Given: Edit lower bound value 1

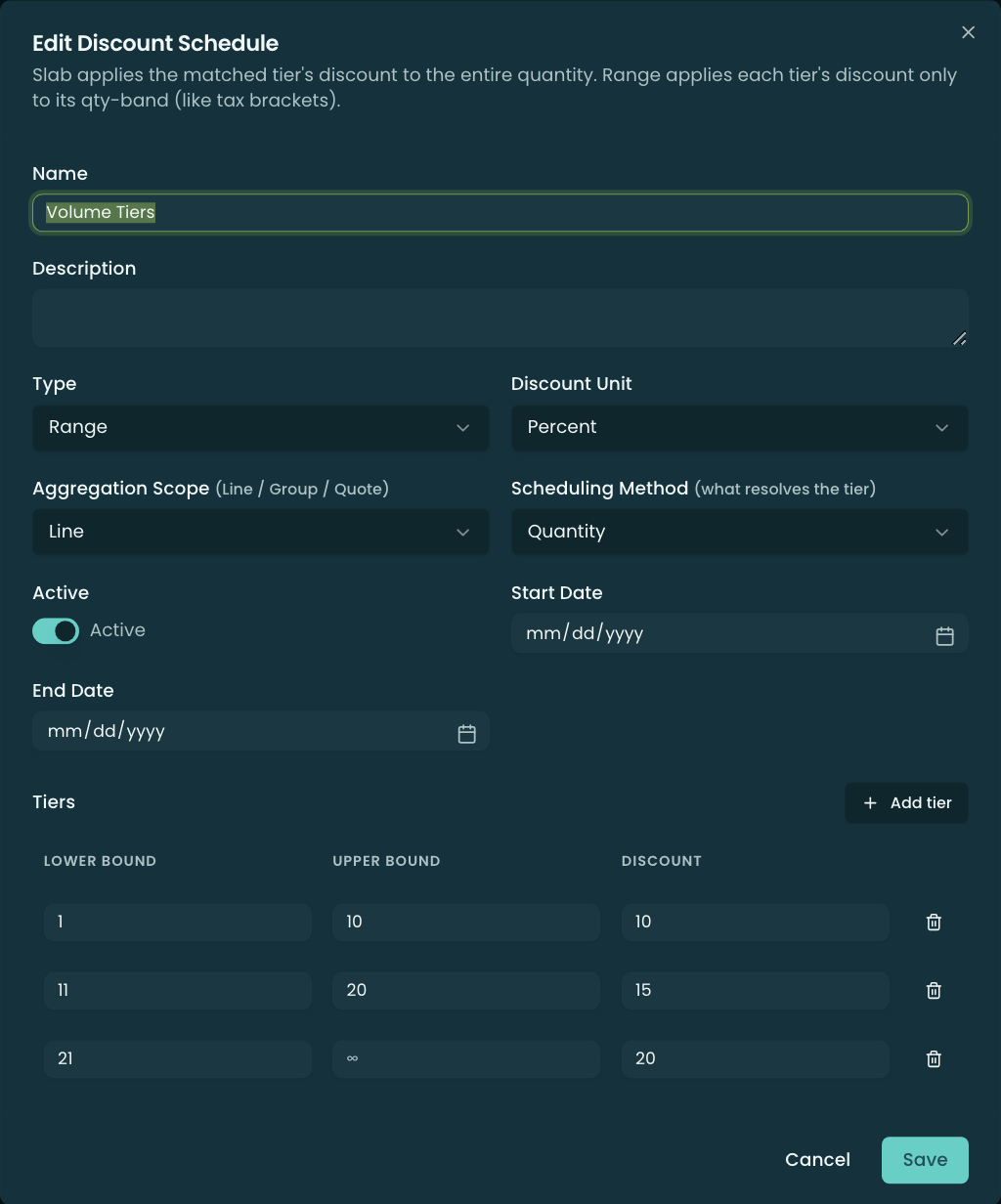Looking at the screenshot, I should (x=178, y=922).
